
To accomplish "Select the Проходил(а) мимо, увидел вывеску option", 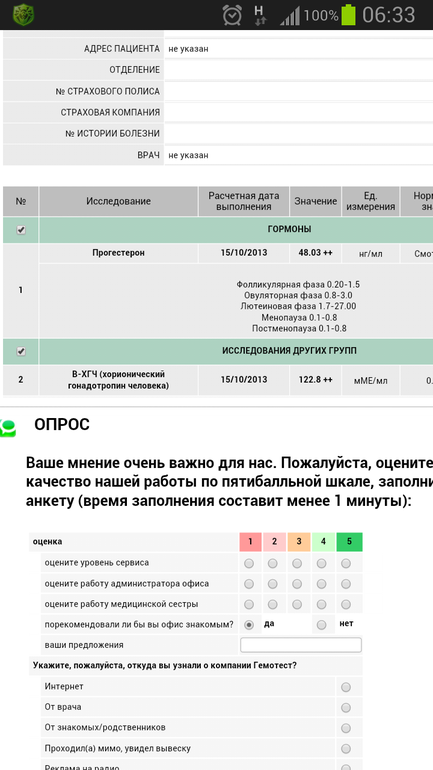I will pyautogui.click(x=346, y=748).
